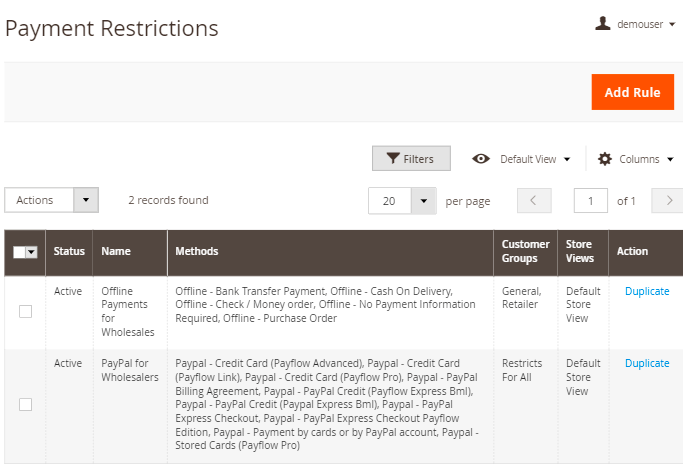Duplicate the PayPal for Wholesalers rule

click(646, 364)
